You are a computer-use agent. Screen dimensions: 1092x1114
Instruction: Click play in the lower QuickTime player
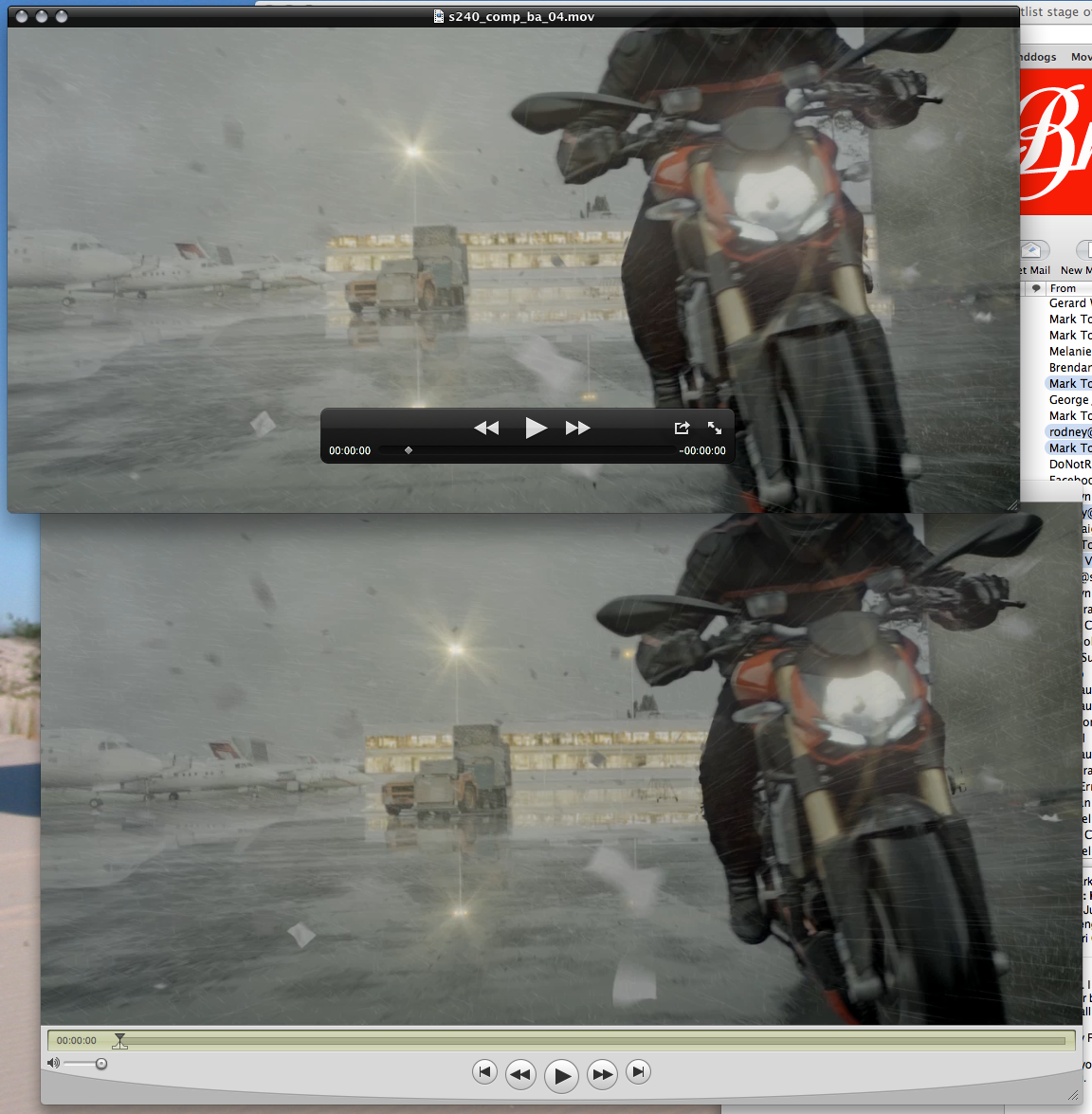pyautogui.click(x=561, y=1076)
